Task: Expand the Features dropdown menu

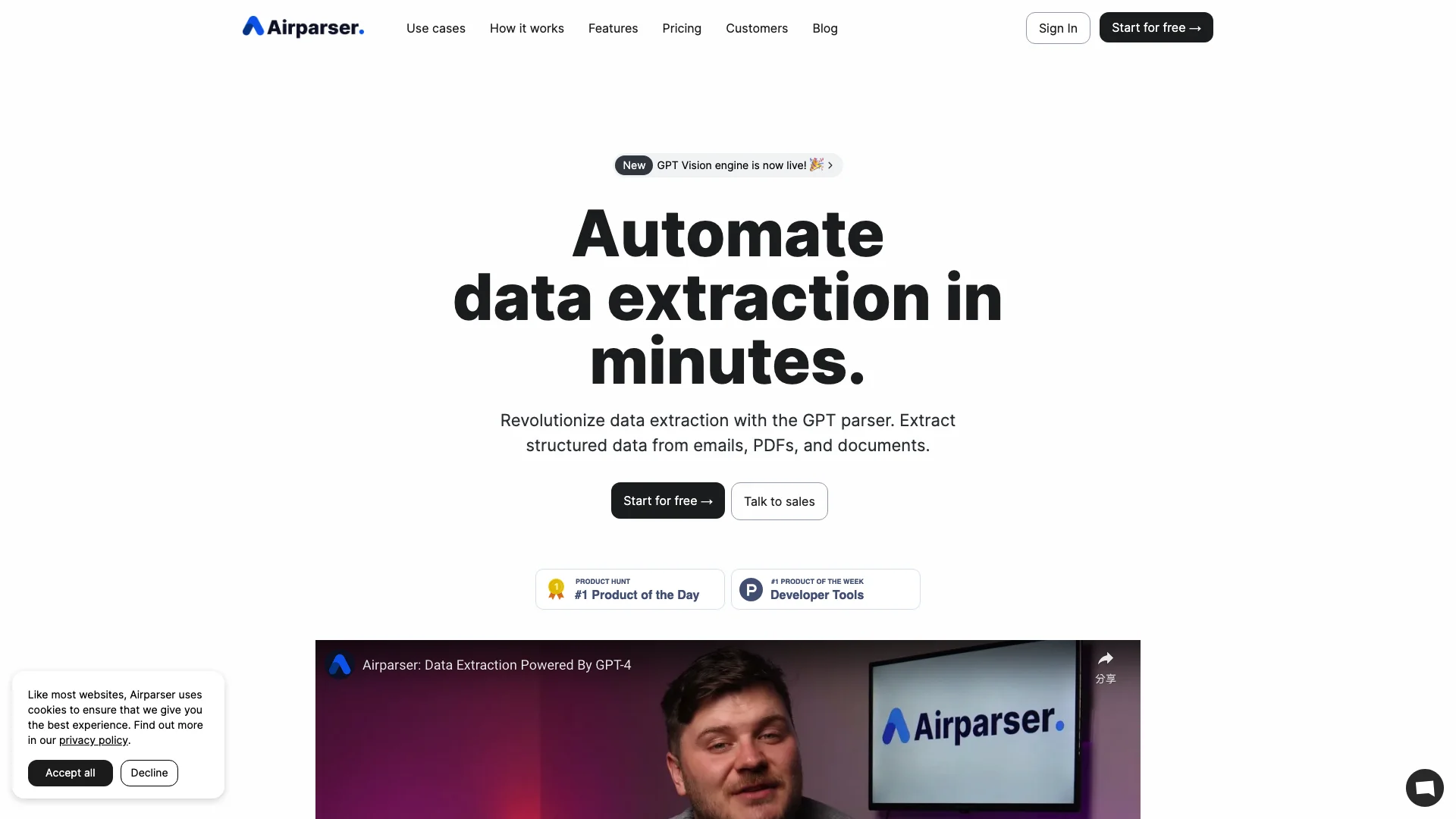Action: 613,27
